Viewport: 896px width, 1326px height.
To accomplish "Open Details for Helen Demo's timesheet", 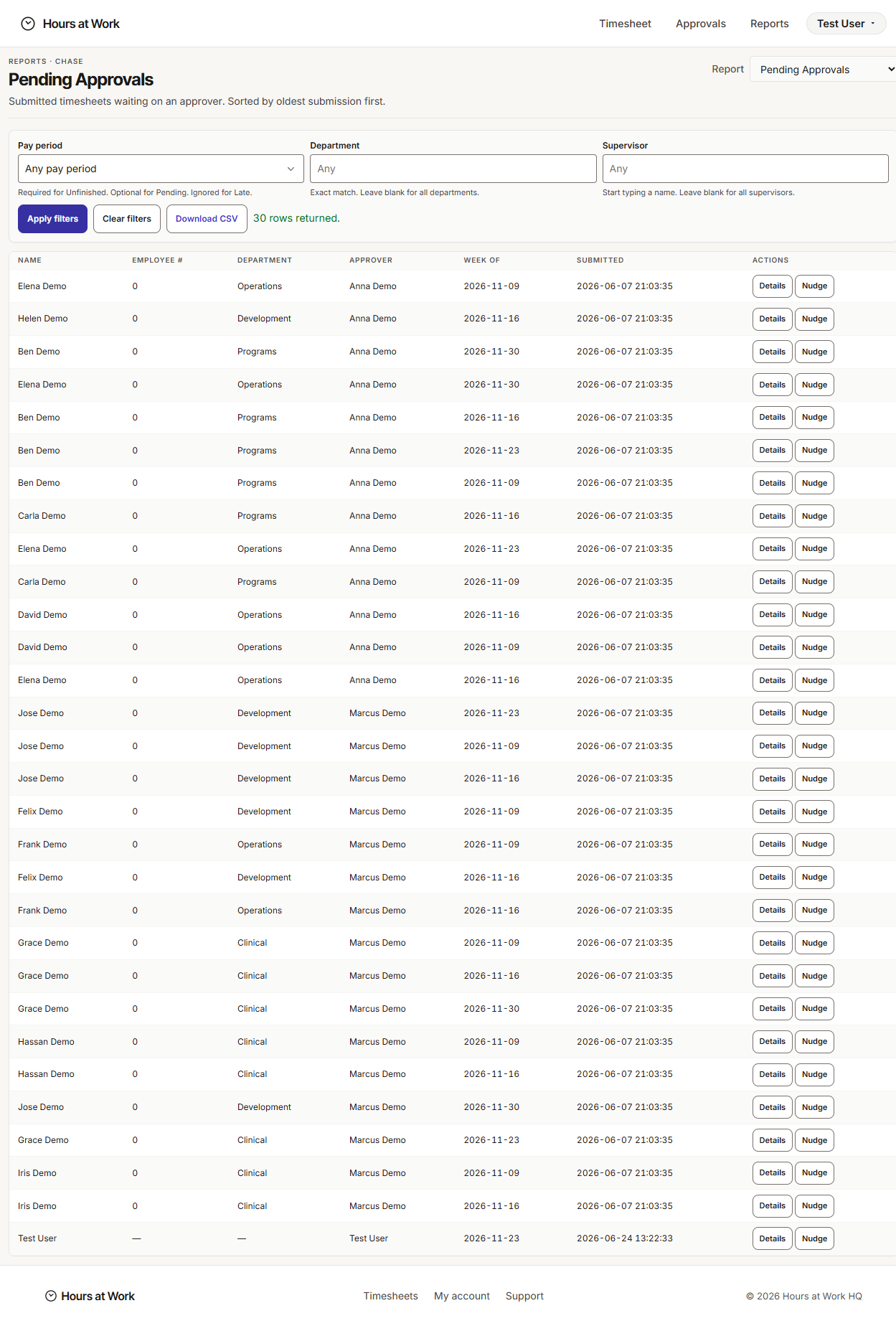I will coord(772,319).
